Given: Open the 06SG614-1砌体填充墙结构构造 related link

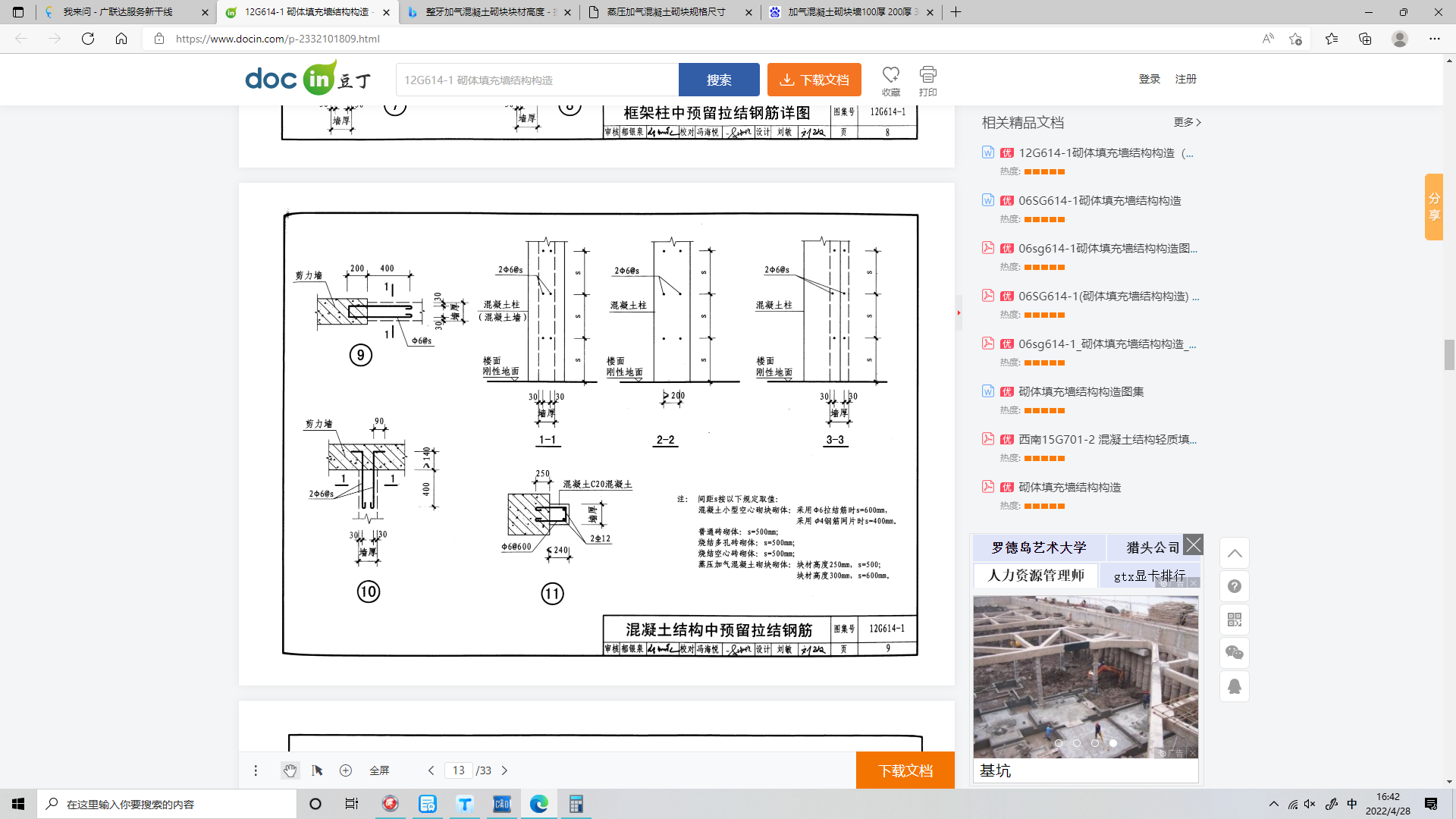Looking at the screenshot, I should click(1099, 201).
